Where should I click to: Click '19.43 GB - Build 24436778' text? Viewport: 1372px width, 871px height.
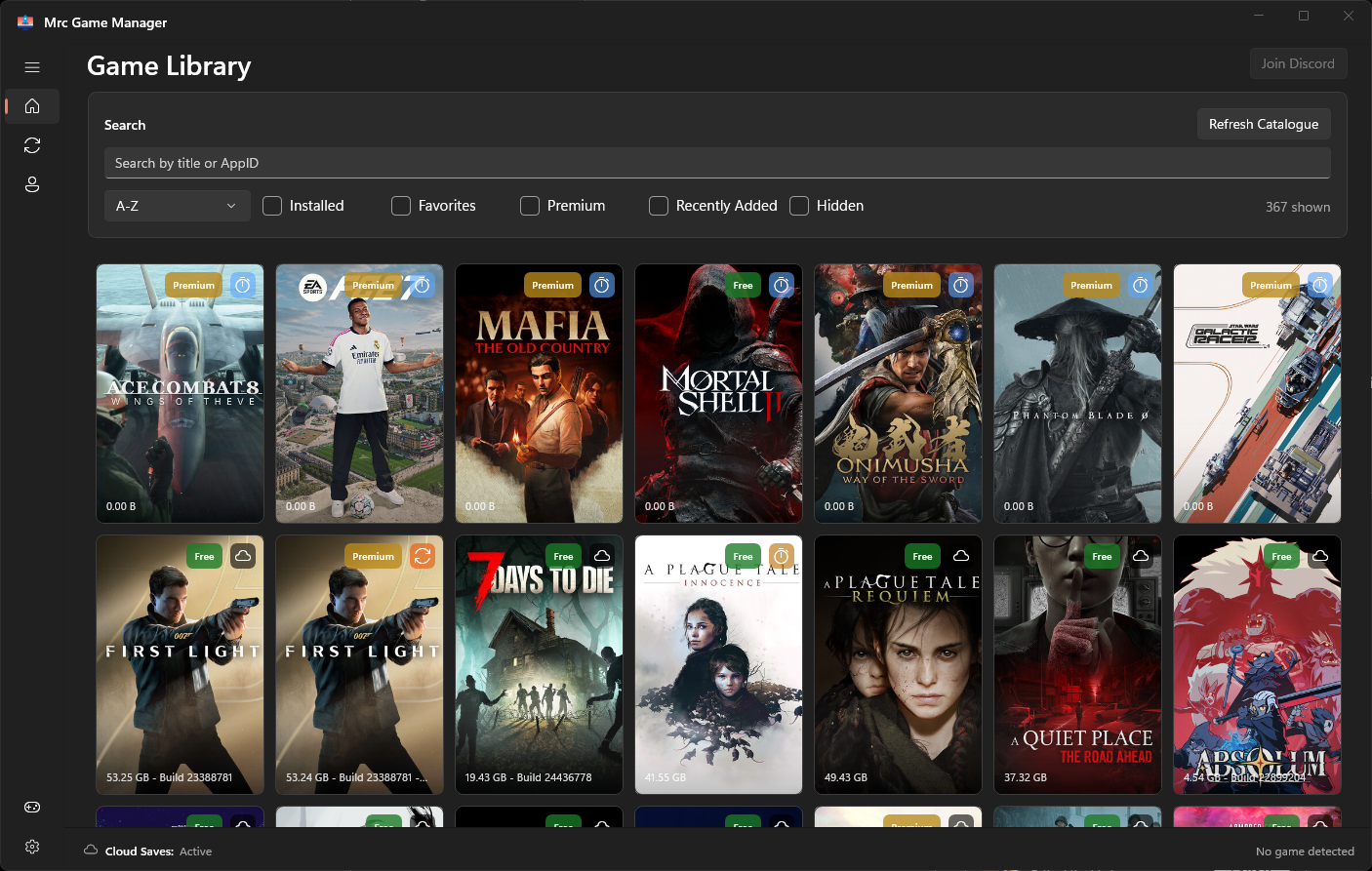[x=528, y=777]
